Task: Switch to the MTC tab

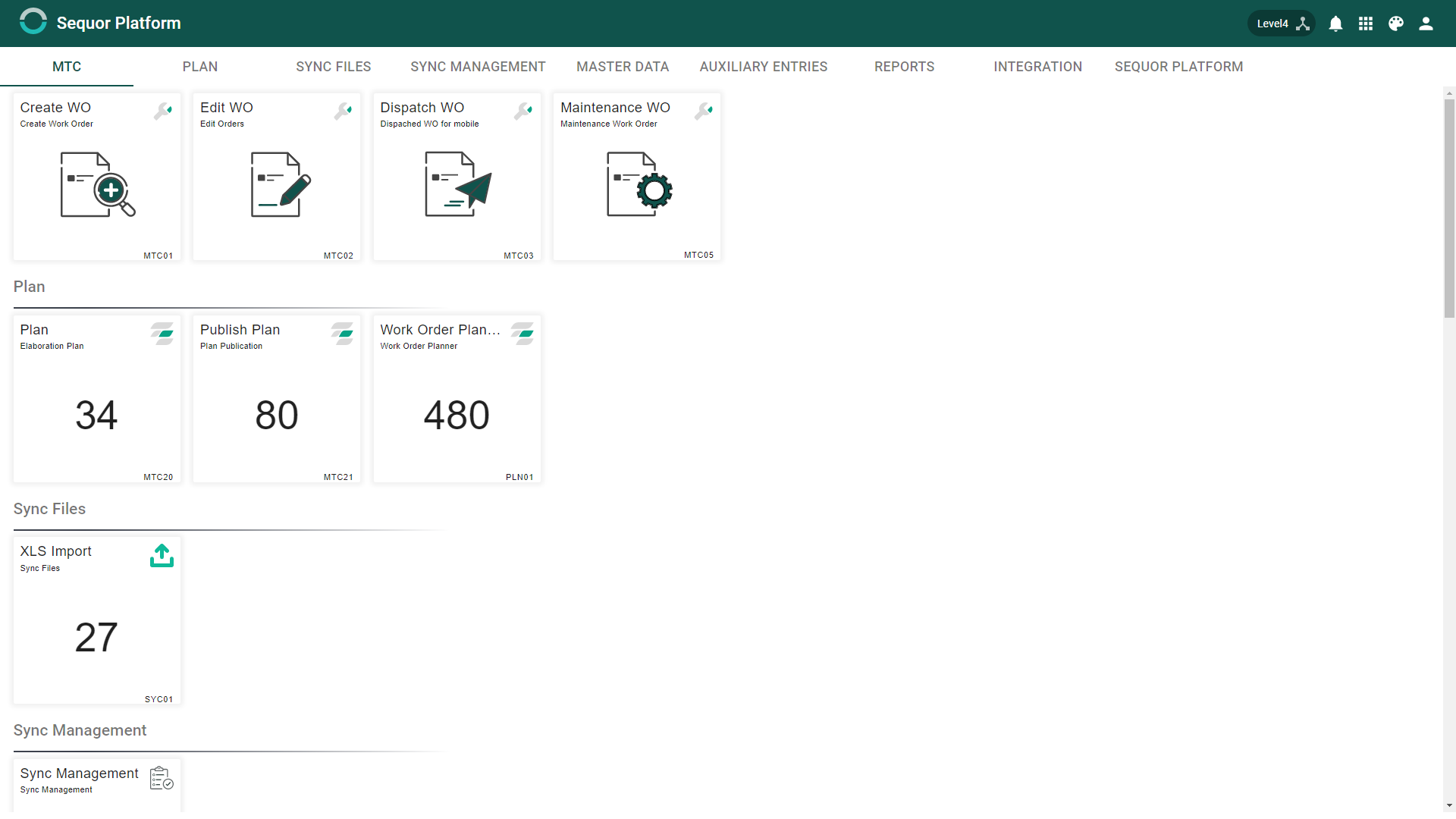Action: [67, 67]
